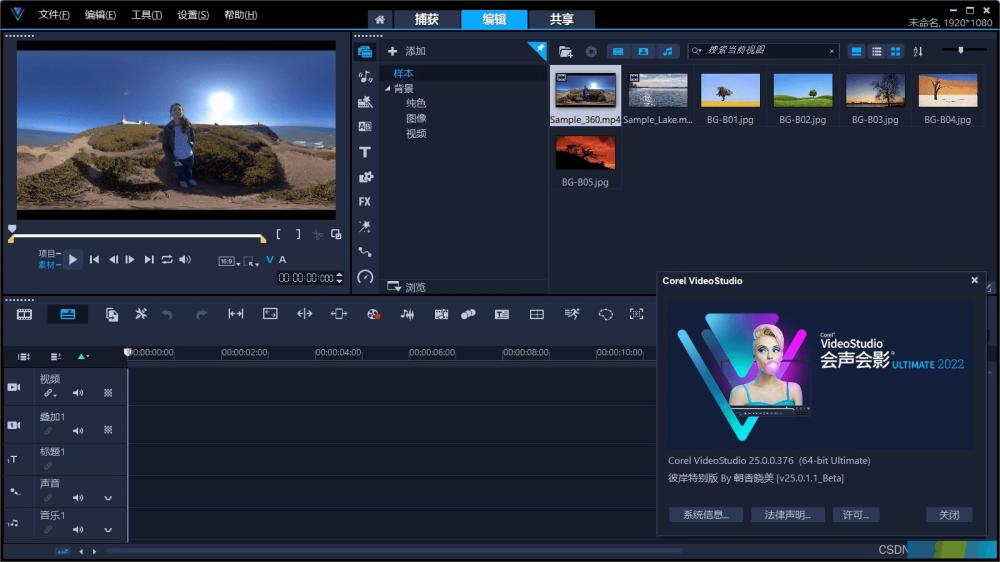The width and height of the screenshot is (1000, 562).
Task: Click the import media folder icon
Action: (566, 52)
